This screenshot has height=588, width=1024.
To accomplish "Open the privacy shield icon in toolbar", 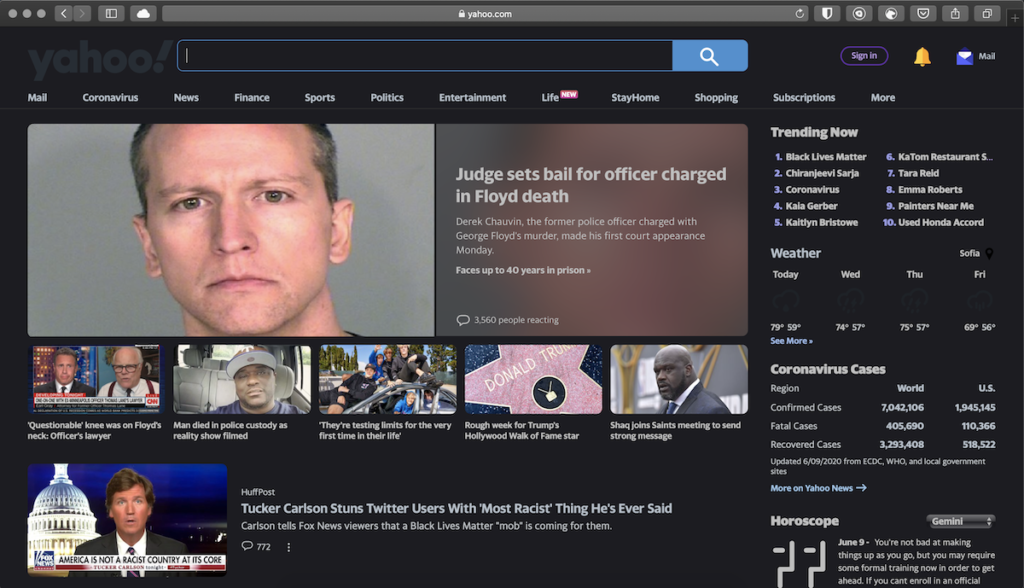I will 826,14.
